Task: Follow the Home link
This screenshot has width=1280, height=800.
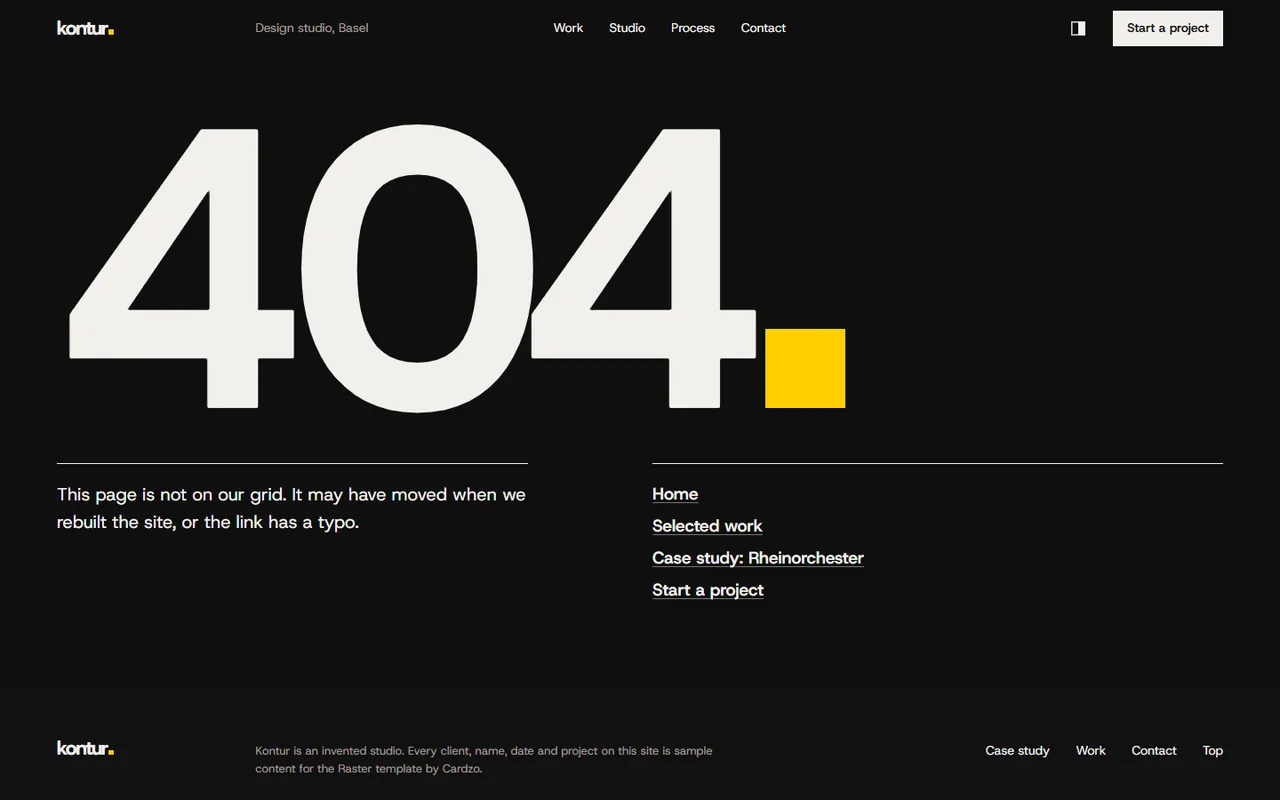Action: click(675, 494)
